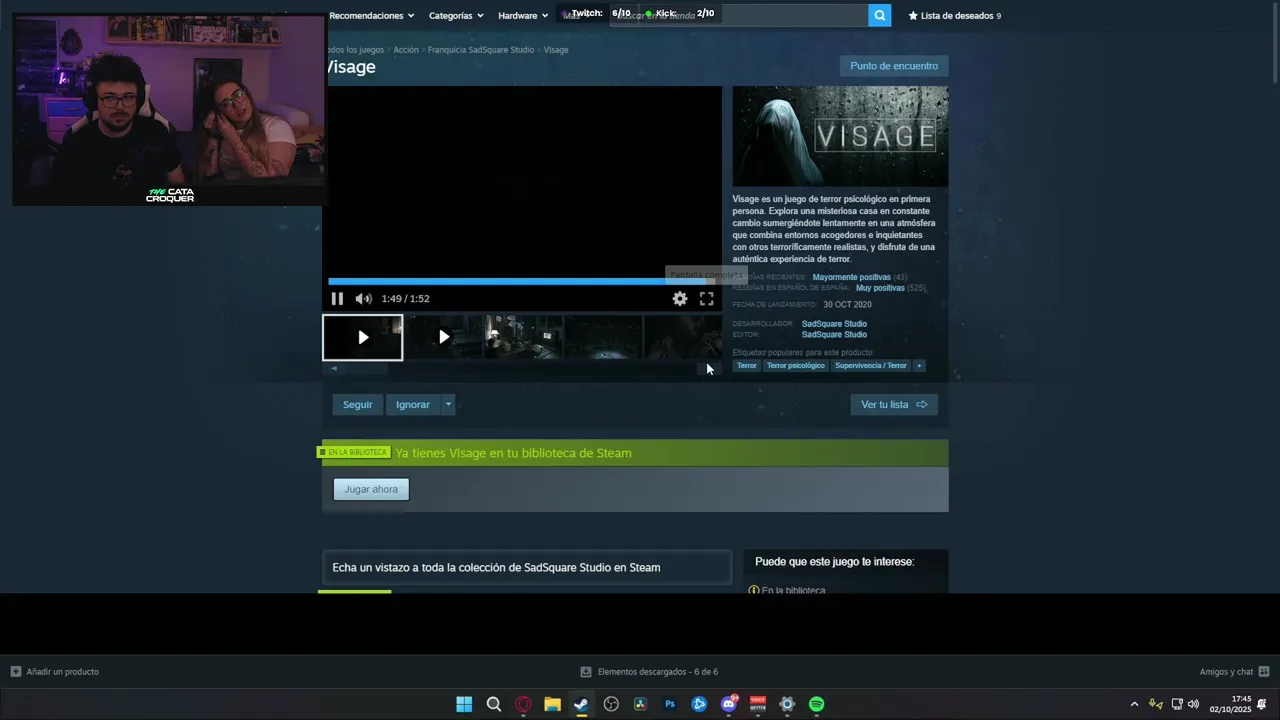
Task: Click the Terror tag
Action: [747, 365]
